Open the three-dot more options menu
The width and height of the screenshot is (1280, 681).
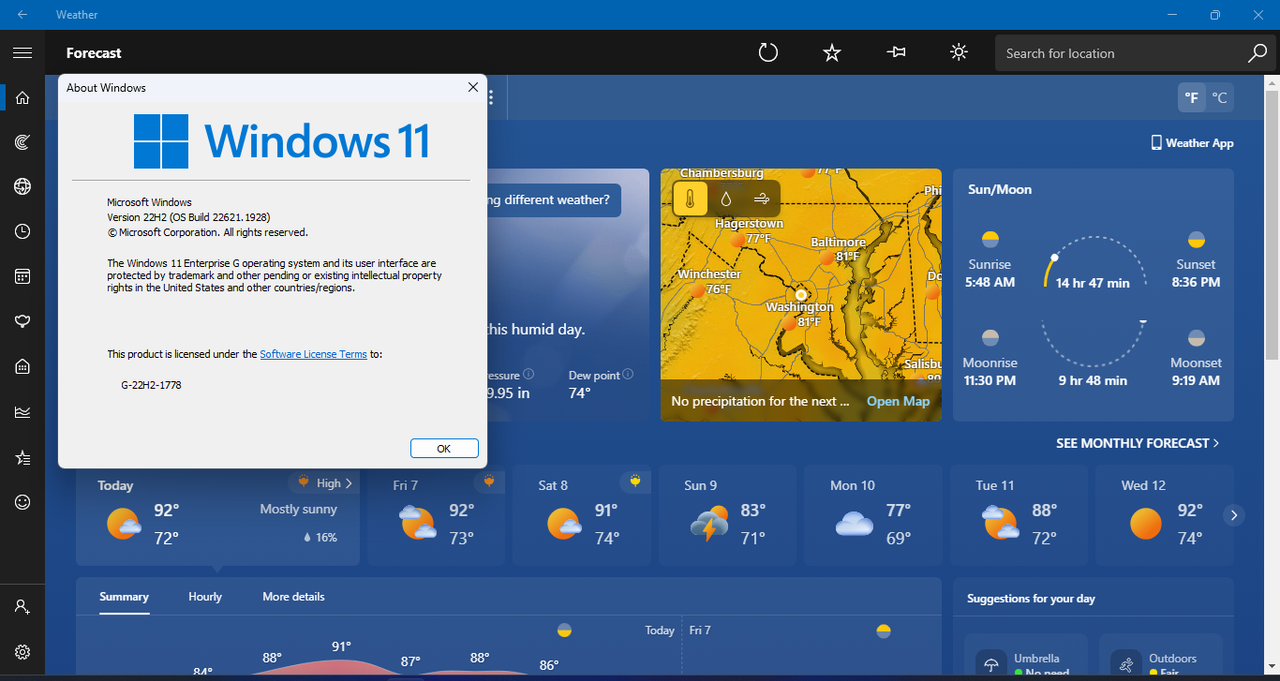click(x=491, y=97)
